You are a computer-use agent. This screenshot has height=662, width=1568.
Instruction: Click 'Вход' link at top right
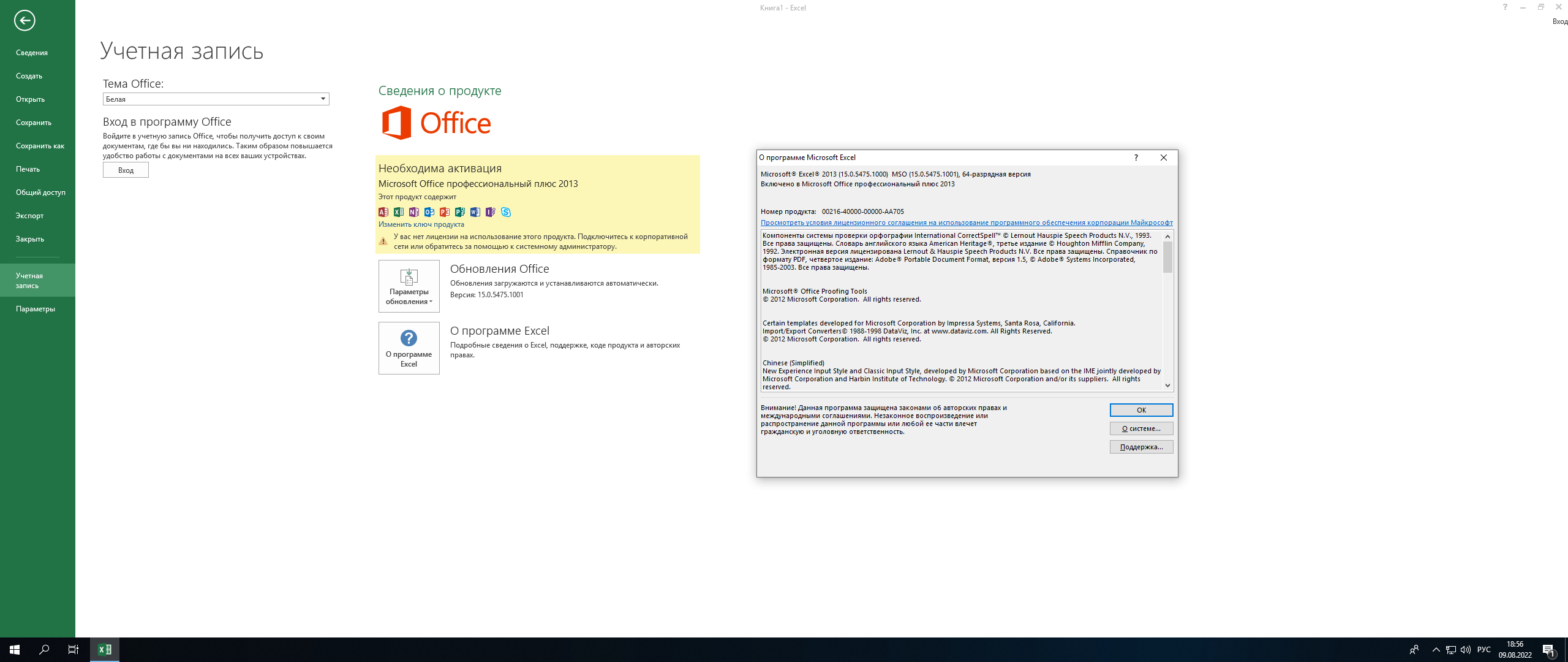tap(1559, 21)
